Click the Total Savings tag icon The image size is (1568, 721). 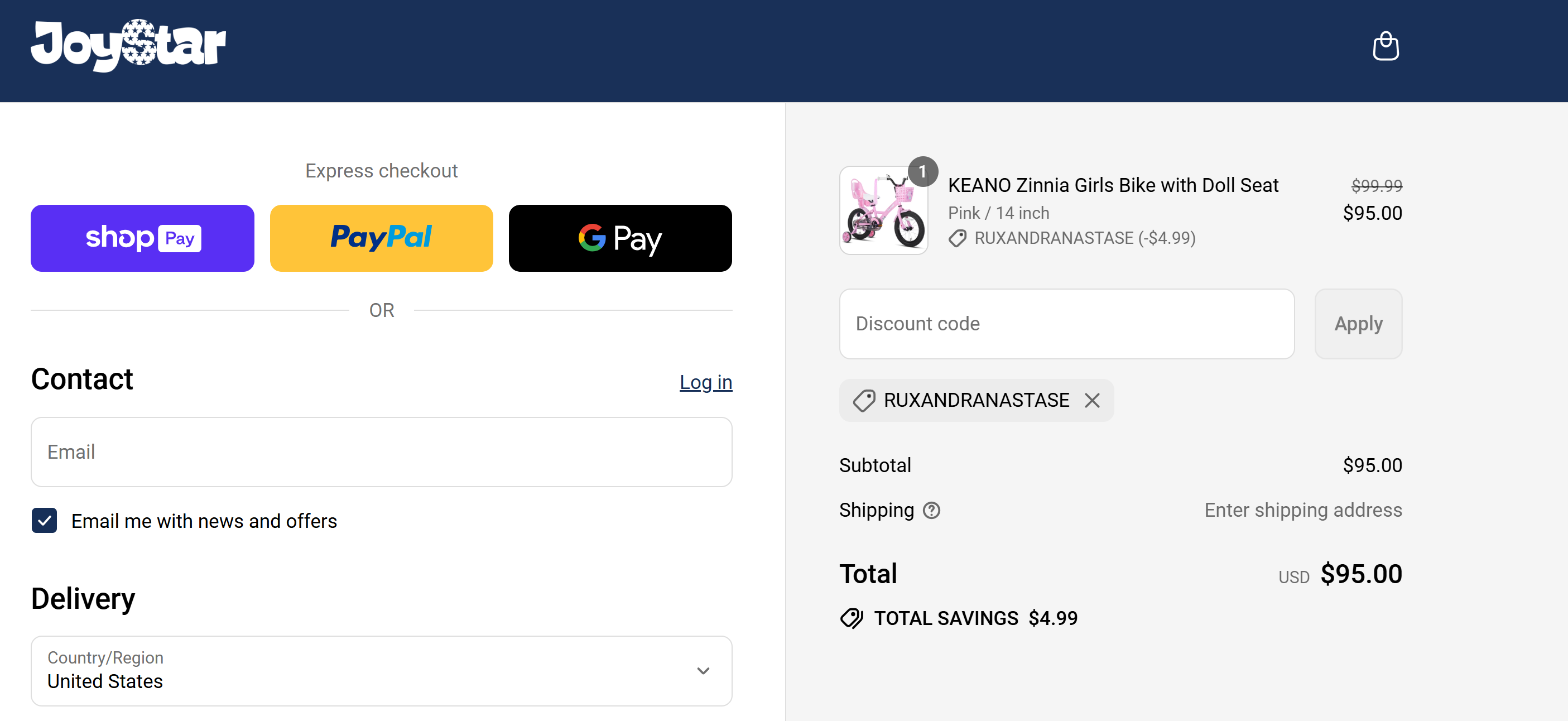[852, 618]
